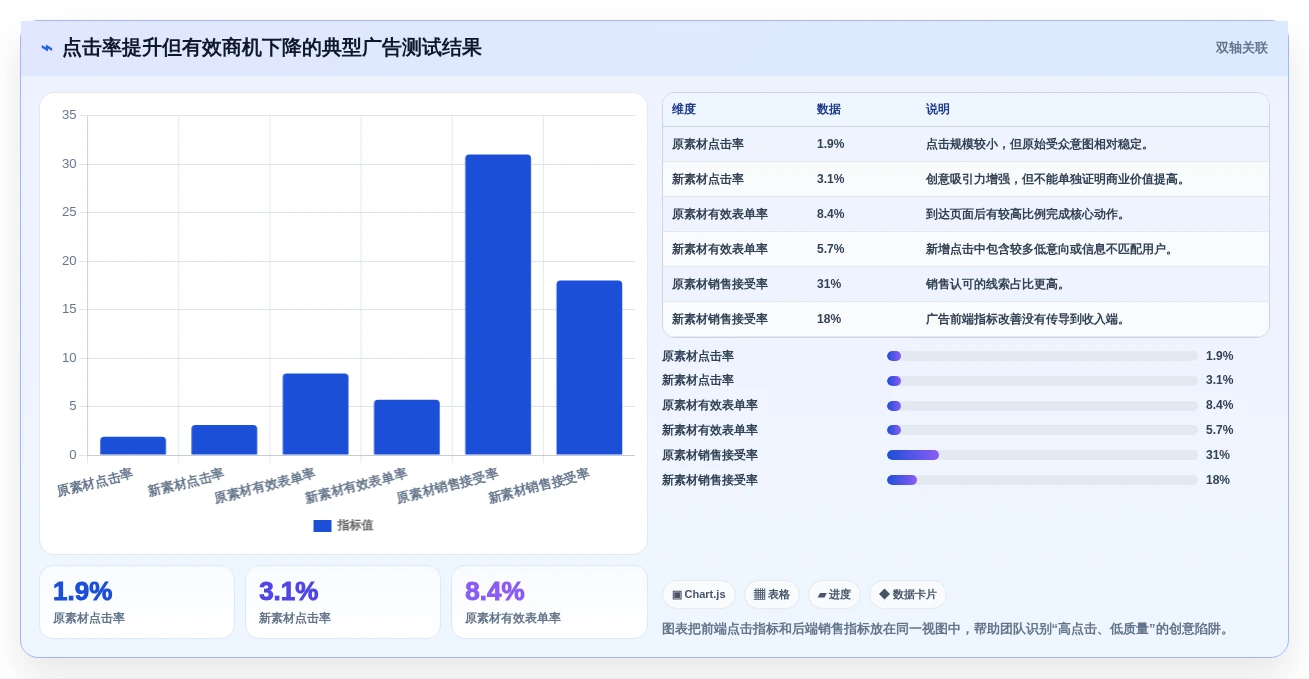Image resolution: width=1309 pixels, height=679 pixels.
Task: Open the 8.4% 原素材有效表单率 data card
Action: click(549, 602)
